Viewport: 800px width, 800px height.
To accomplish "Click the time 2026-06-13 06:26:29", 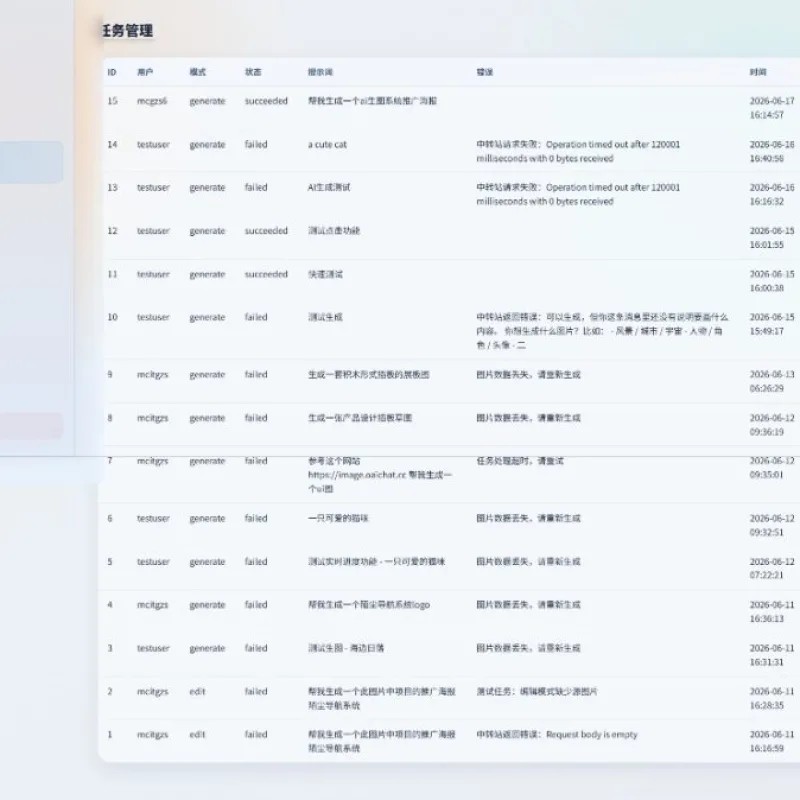I will (x=772, y=381).
